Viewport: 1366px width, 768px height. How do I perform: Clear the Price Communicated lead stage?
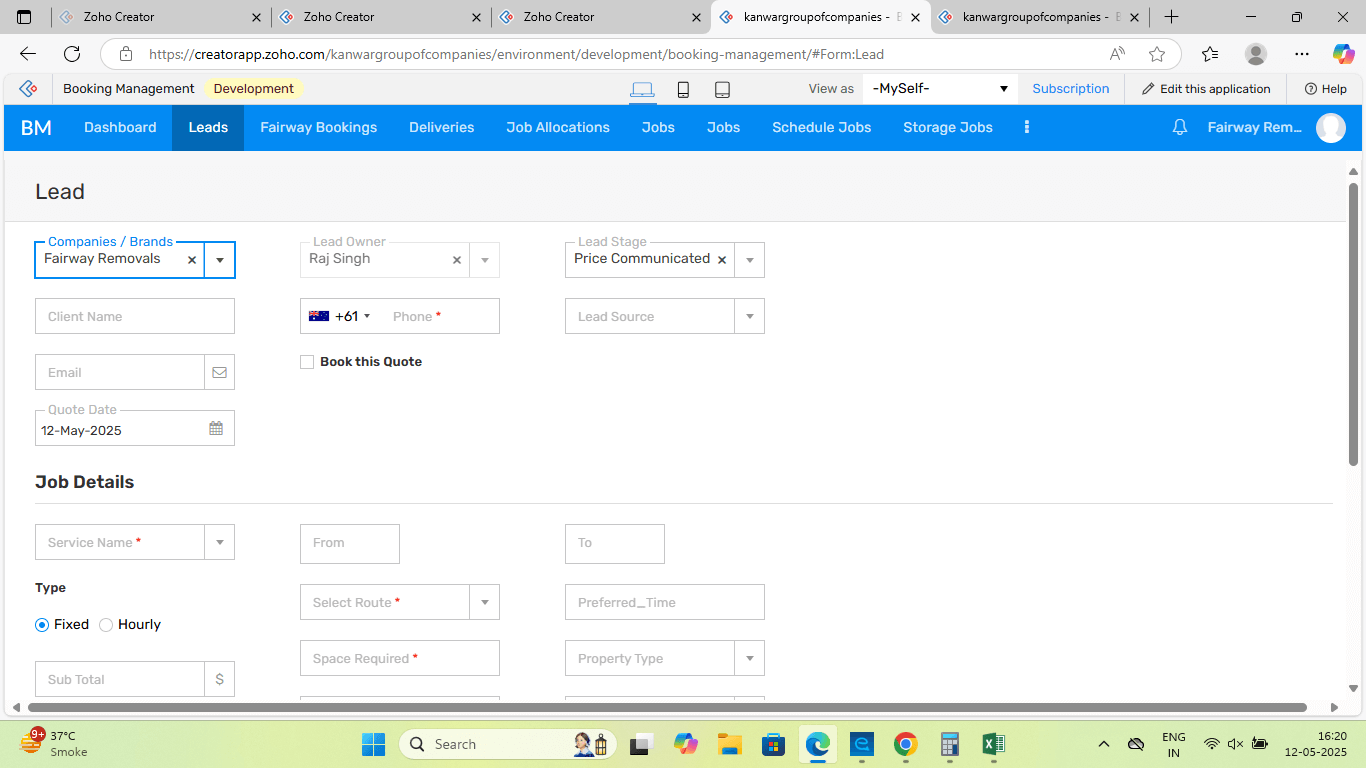pyautogui.click(x=722, y=260)
